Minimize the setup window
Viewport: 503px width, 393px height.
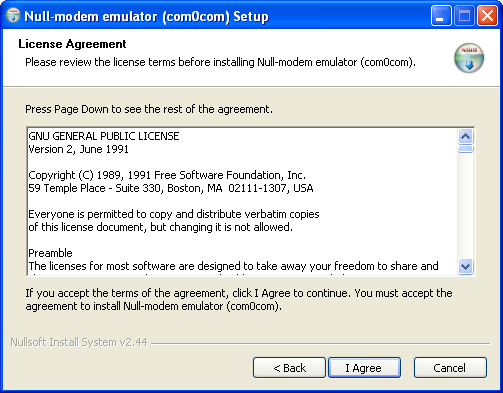[441, 15]
